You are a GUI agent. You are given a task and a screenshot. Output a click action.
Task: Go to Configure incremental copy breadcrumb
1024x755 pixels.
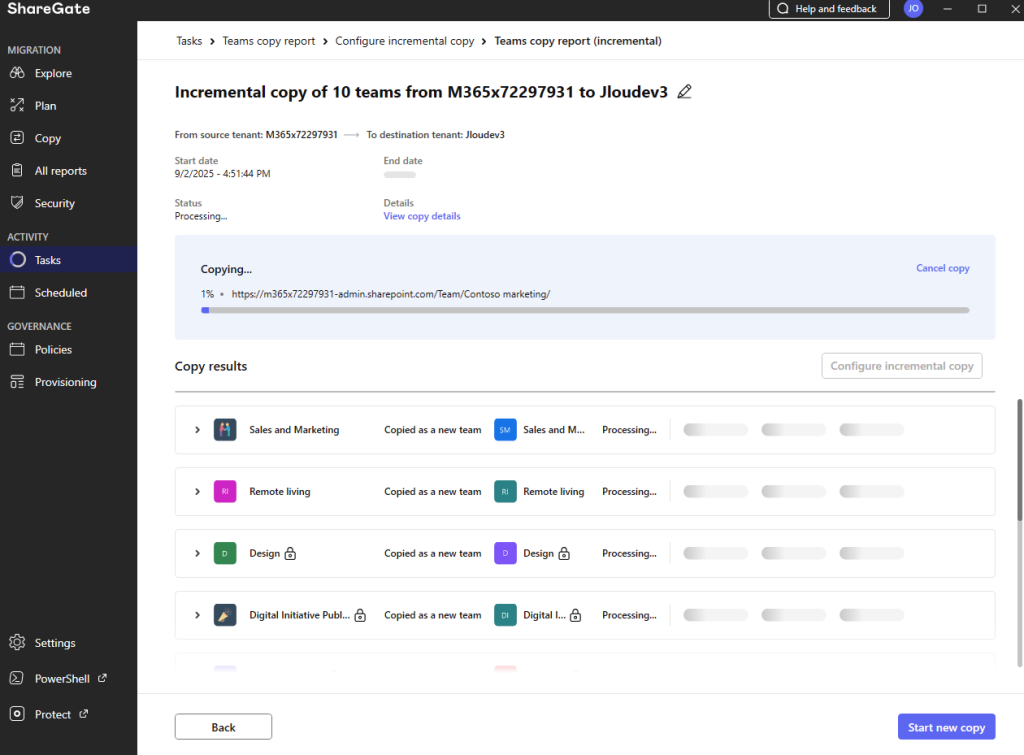[404, 40]
